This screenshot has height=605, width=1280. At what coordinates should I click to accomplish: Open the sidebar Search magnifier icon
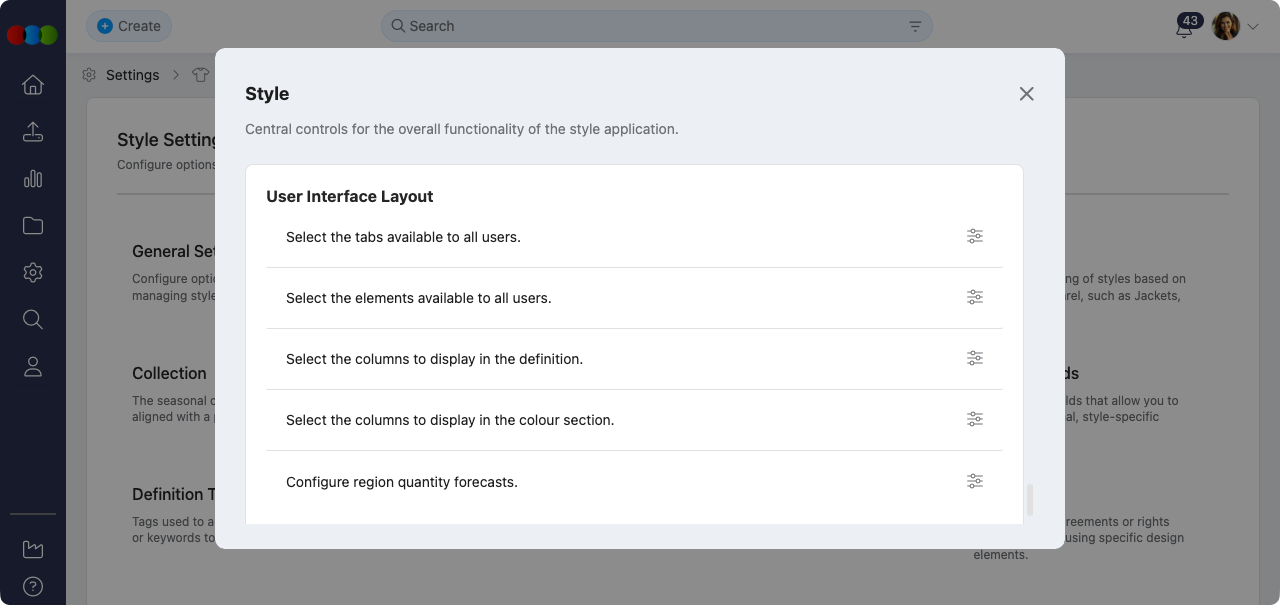[32, 319]
